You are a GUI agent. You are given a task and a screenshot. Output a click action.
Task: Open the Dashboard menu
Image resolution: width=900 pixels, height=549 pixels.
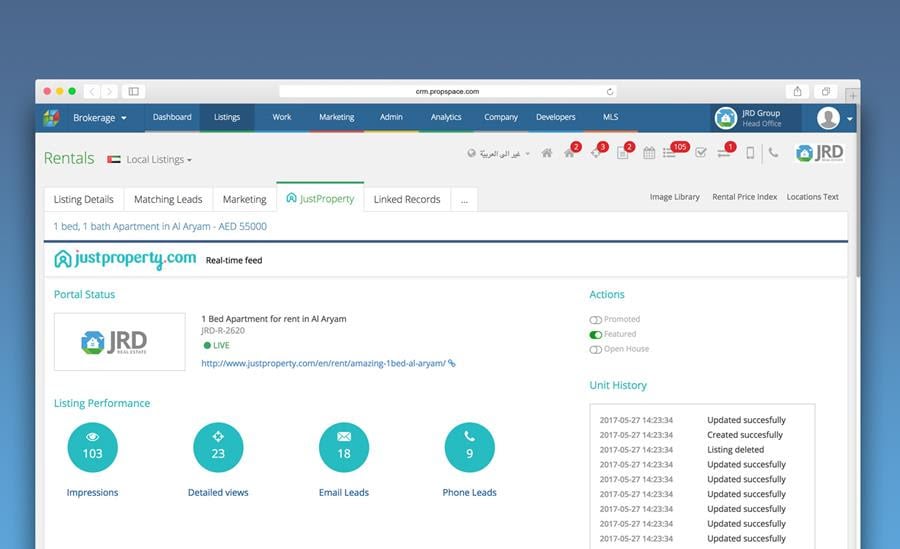(x=172, y=117)
